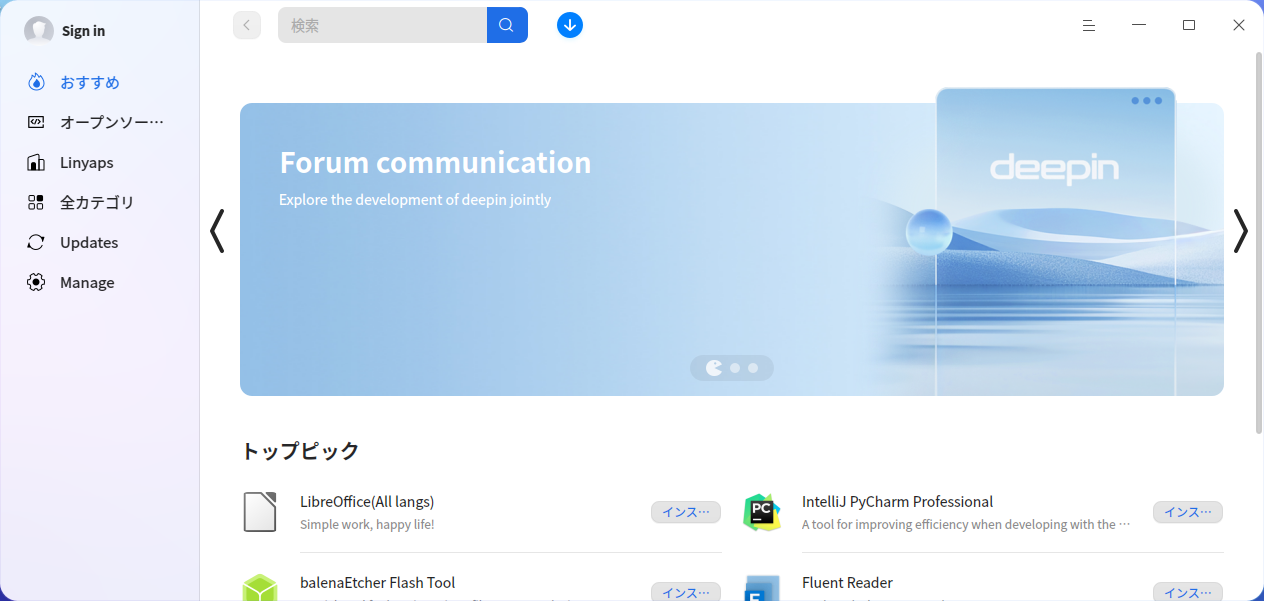Open the downloads arrow button

[570, 25]
